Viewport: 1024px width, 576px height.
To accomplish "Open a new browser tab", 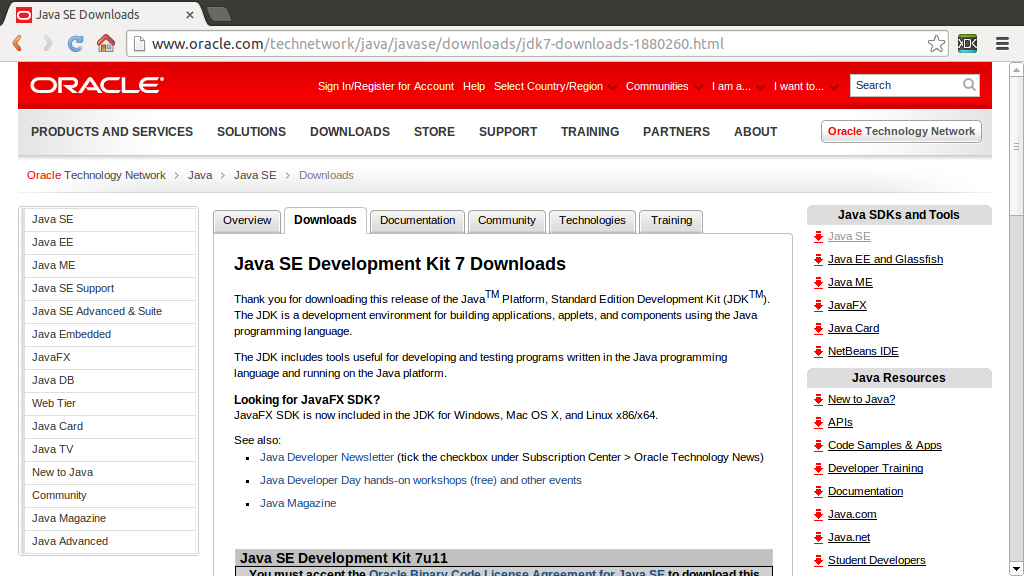I will [x=219, y=14].
